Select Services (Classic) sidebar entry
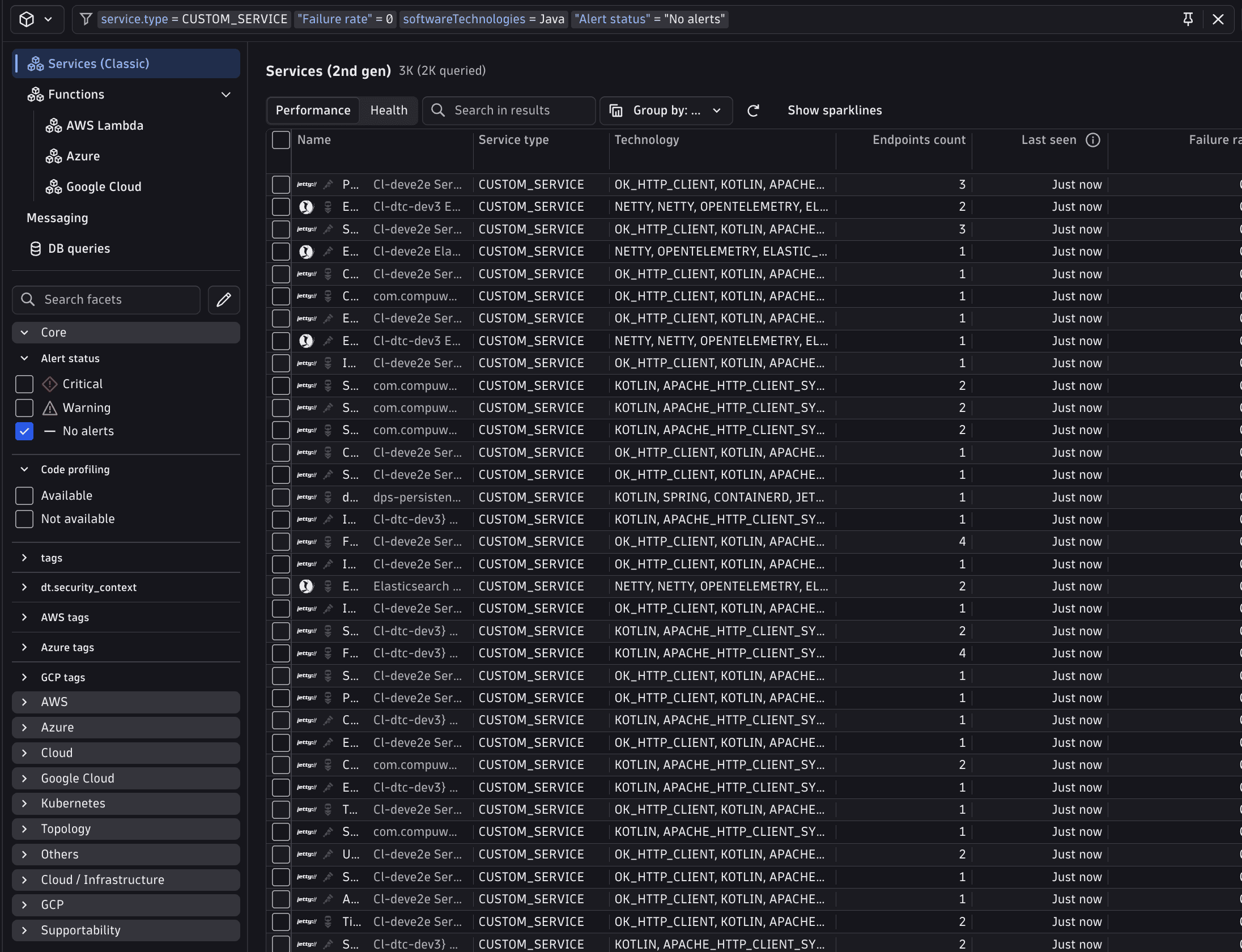The width and height of the screenshot is (1242, 952). point(126,63)
